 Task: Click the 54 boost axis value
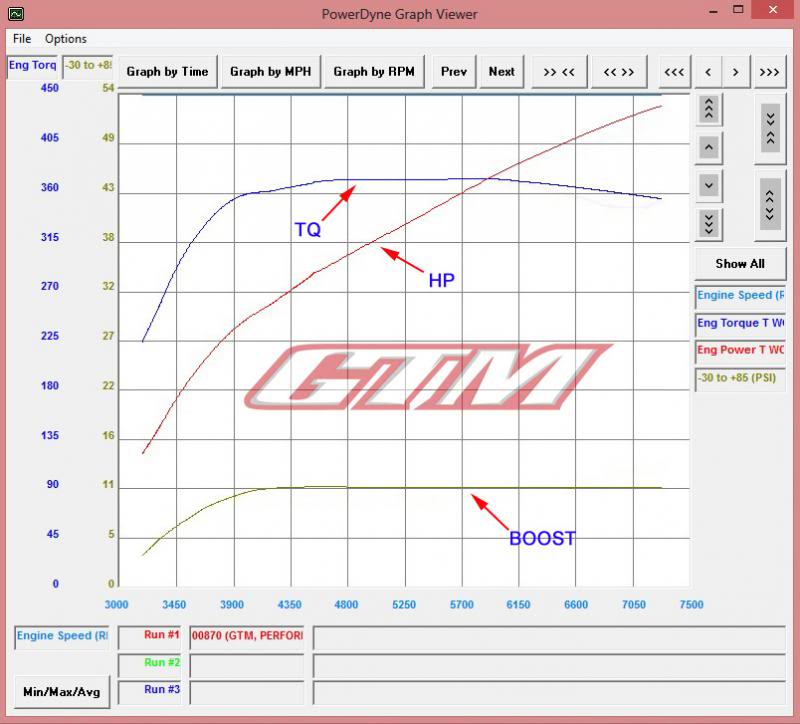pos(108,88)
